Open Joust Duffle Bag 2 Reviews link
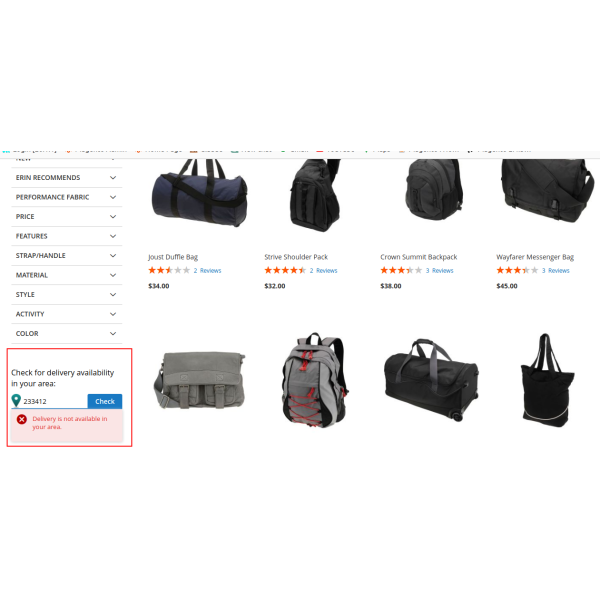600x600 pixels. (x=207, y=271)
